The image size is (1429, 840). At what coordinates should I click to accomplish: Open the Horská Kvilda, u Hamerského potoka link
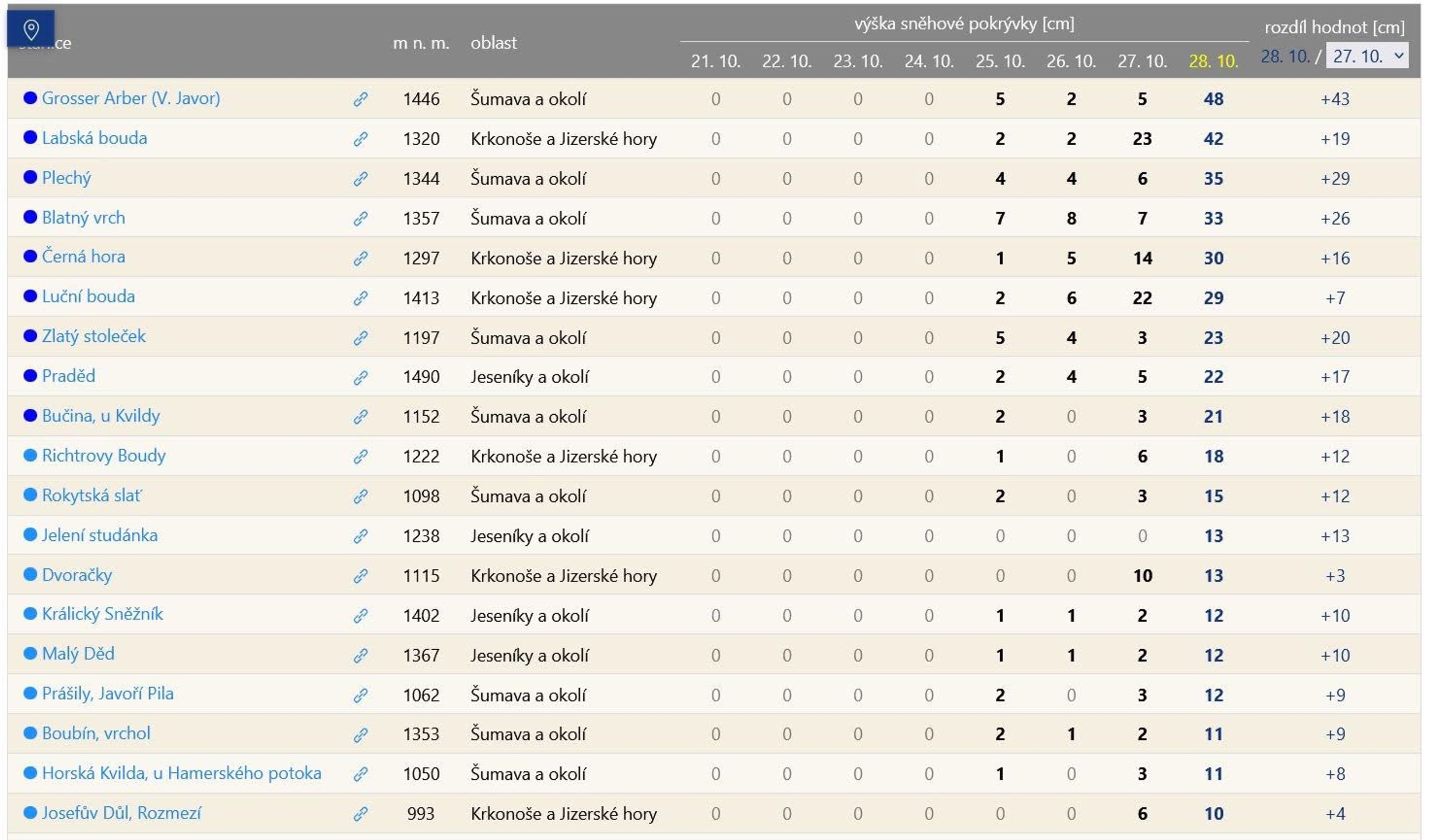182,773
